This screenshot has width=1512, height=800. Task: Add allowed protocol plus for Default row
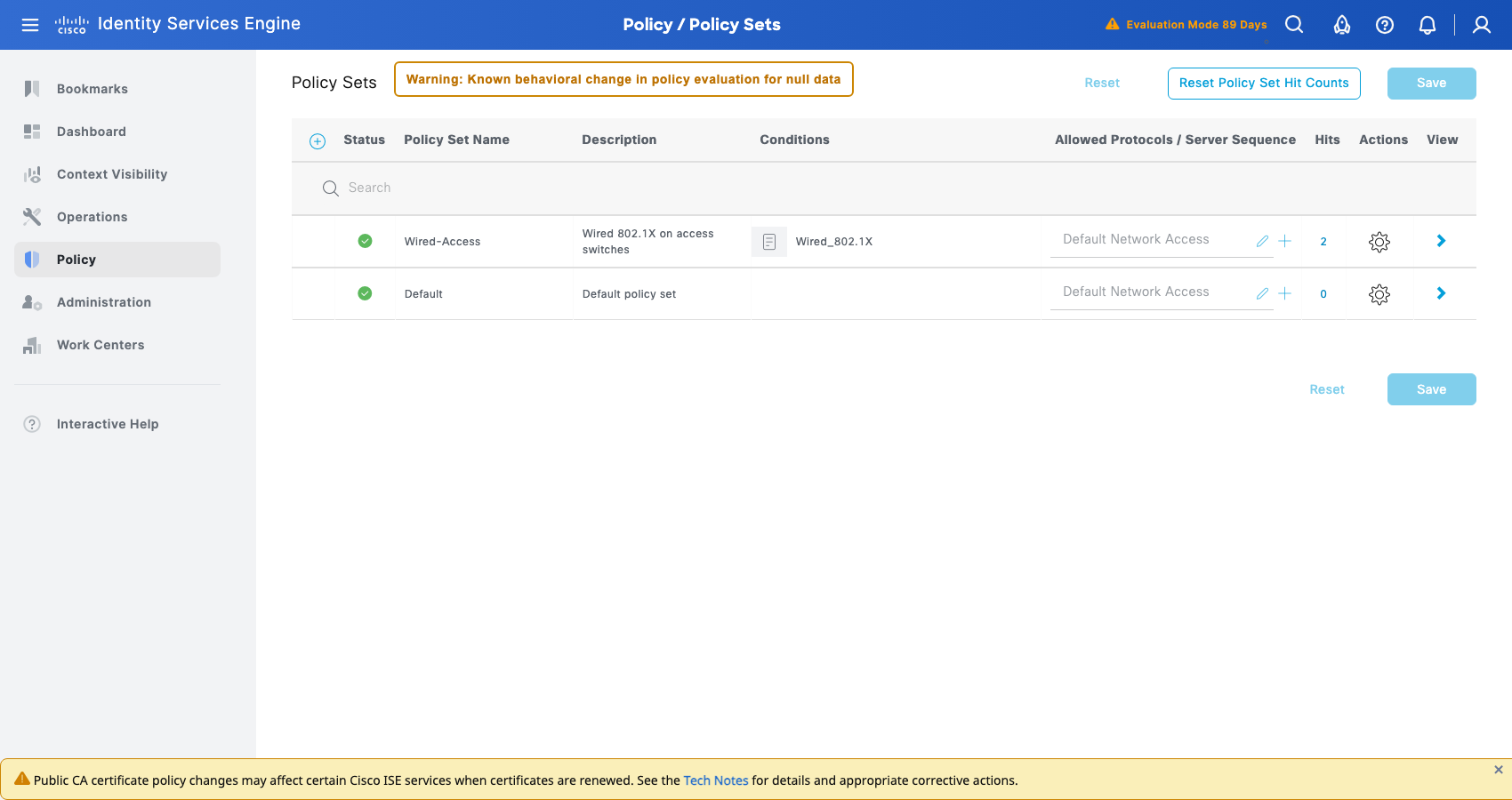click(1285, 293)
